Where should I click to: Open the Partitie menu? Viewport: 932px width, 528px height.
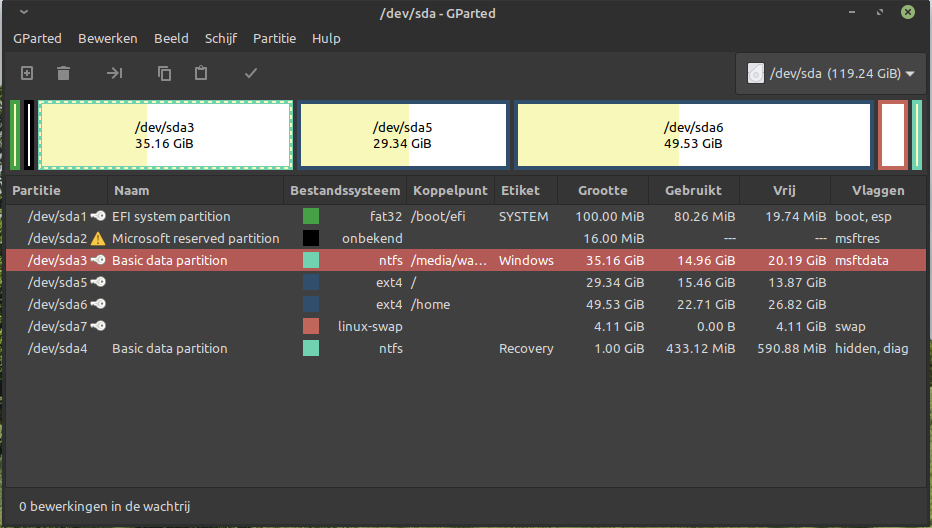[274, 39]
